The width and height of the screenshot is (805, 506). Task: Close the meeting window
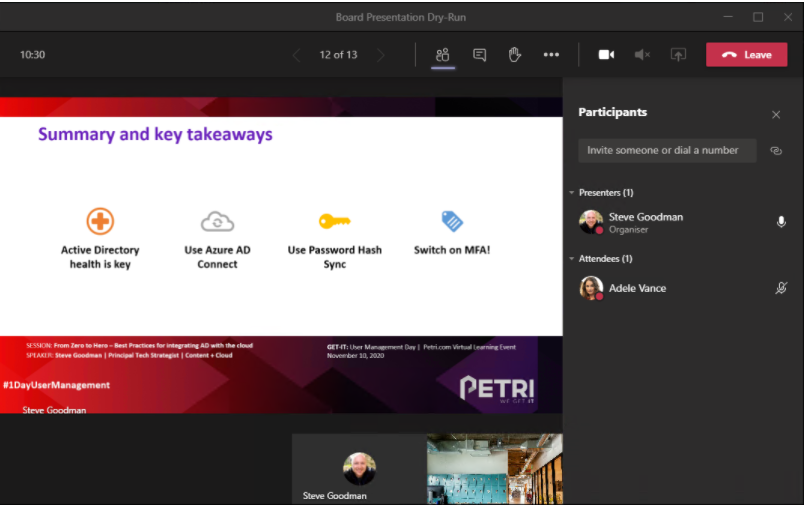[x=788, y=17]
